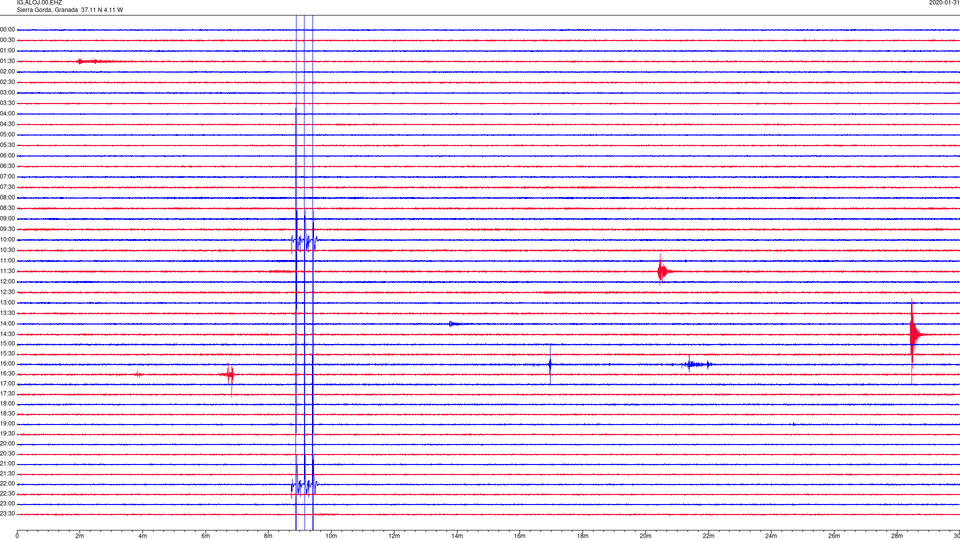Click the station code IG.ALOJ.00.EHZ header
960x540 pixels.
coord(40,3)
